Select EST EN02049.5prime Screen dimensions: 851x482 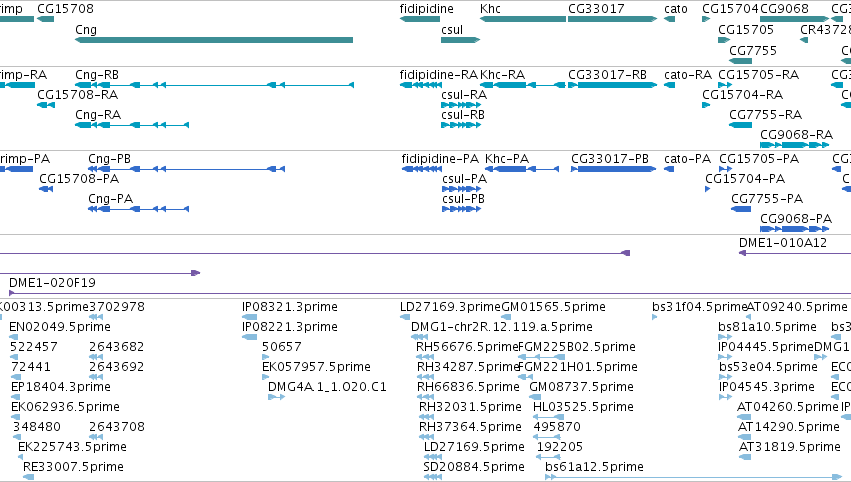point(14,338)
